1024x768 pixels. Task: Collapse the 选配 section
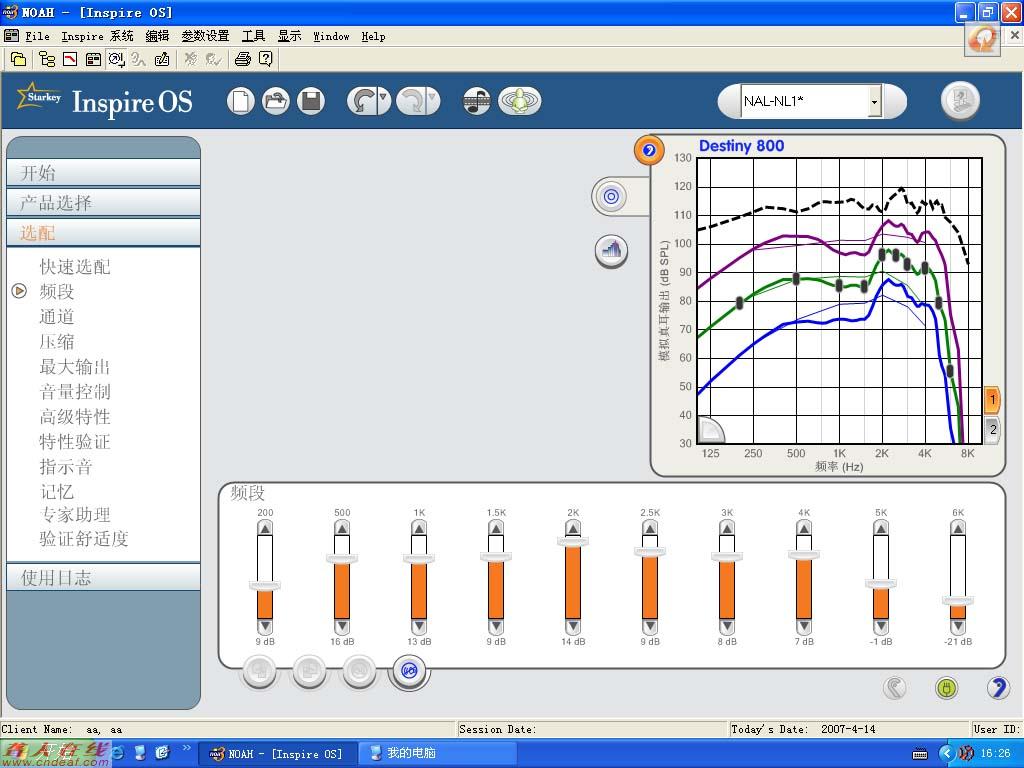(103, 232)
